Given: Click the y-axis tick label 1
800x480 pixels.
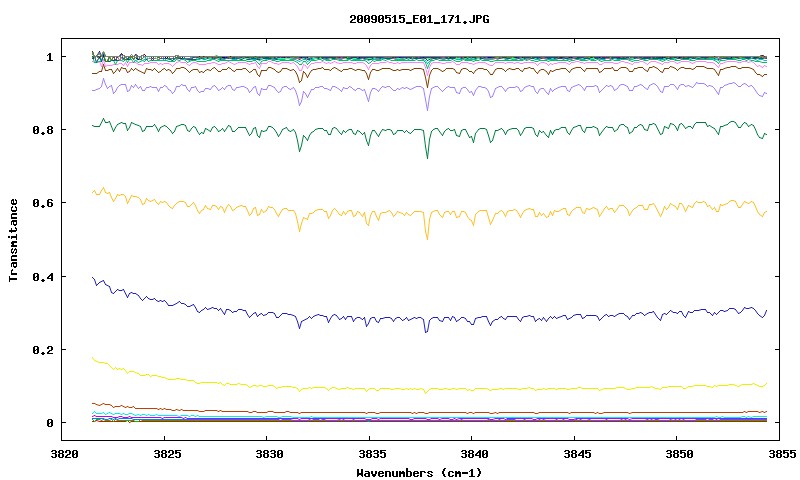Looking at the screenshot, I should [49, 57].
